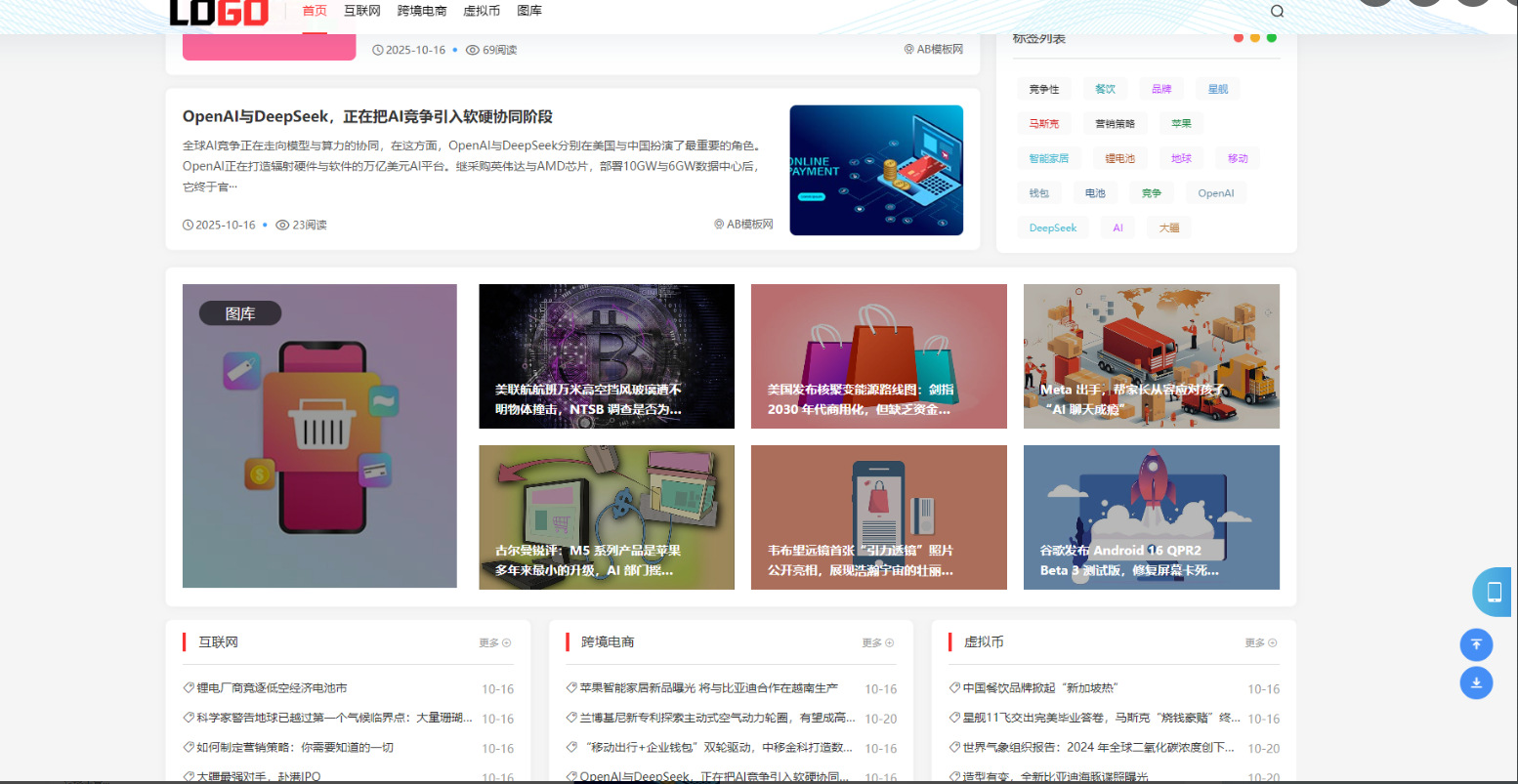The image size is (1518, 784).
Task: Expand 更多 in the 虚拟币 section
Action: [x=1260, y=642]
